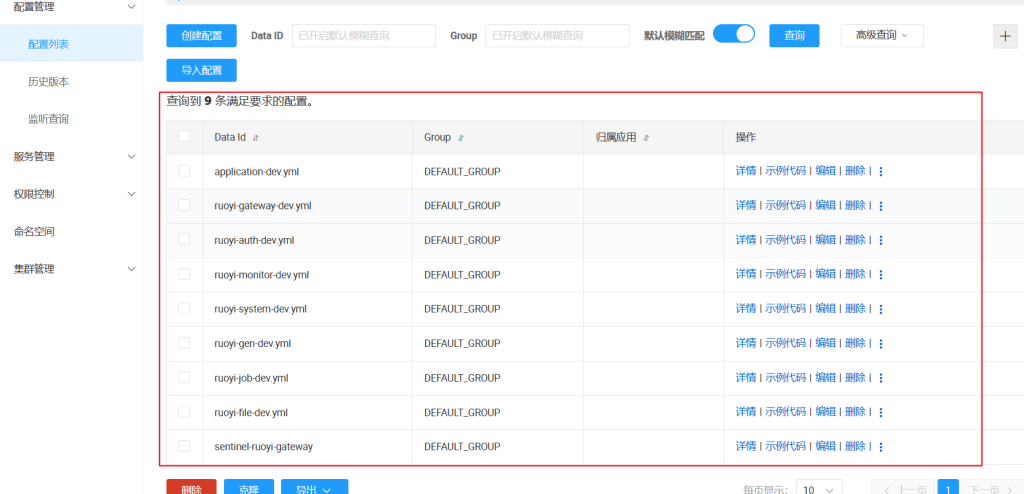The image size is (1024, 494).
Task: Click the plus icon to add configuration
Action: coord(1005,36)
